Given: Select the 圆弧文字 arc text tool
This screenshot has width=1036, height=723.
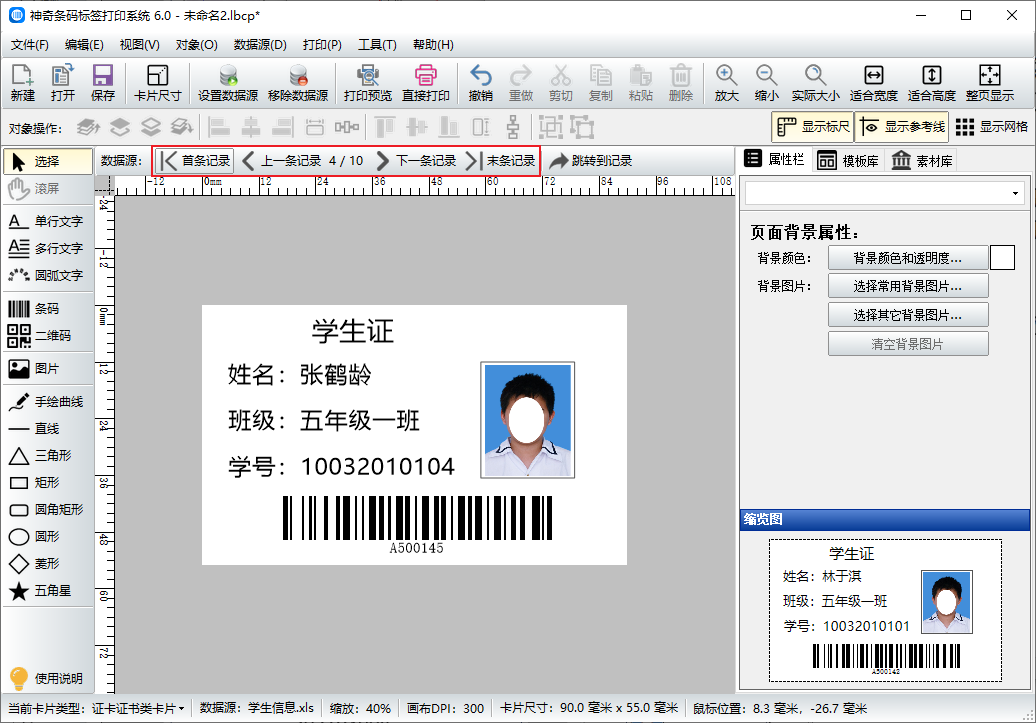Looking at the screenshot, I should [x=46, y=275].
